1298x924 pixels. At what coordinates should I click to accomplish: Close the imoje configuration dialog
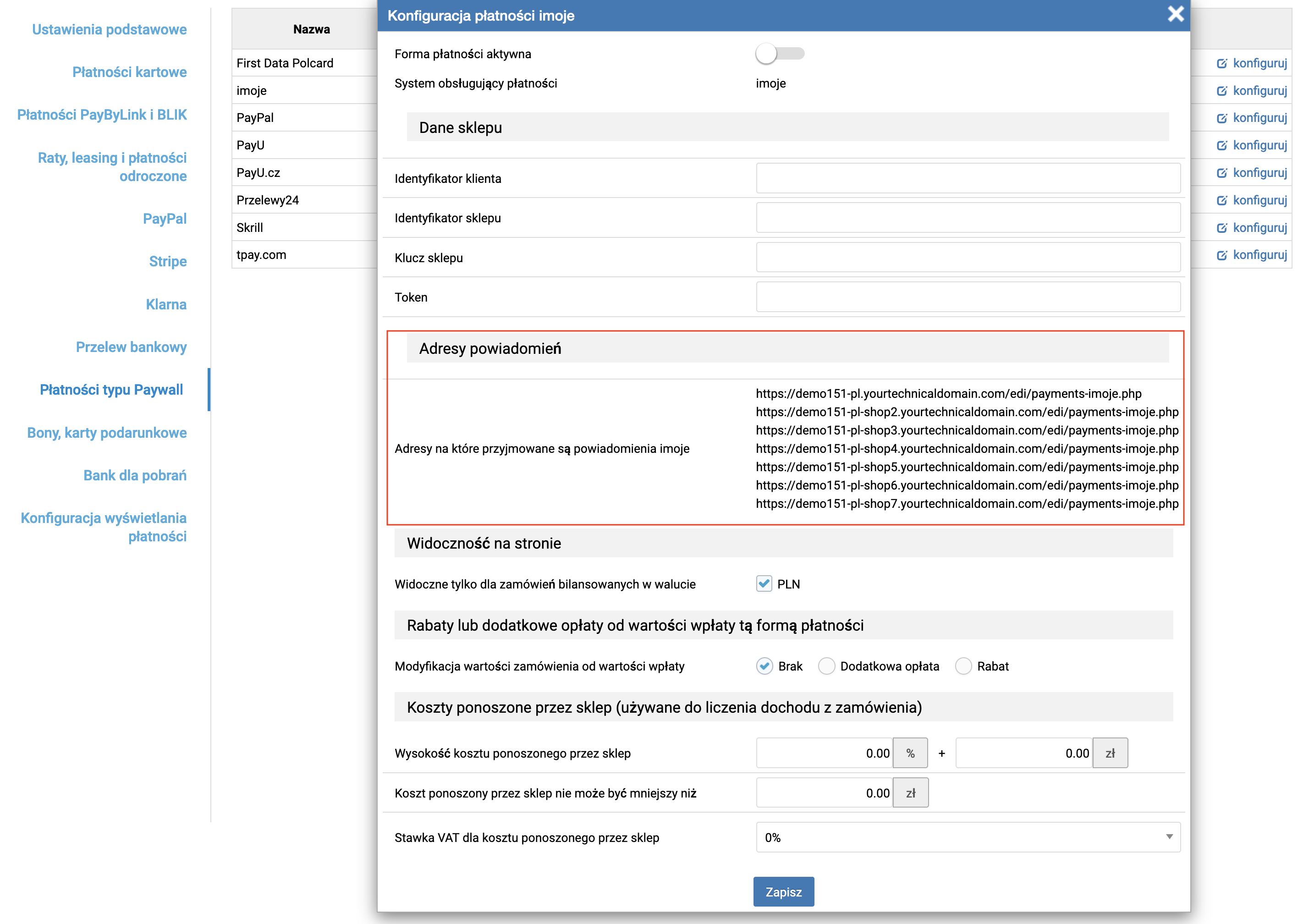click(1175, 14)
